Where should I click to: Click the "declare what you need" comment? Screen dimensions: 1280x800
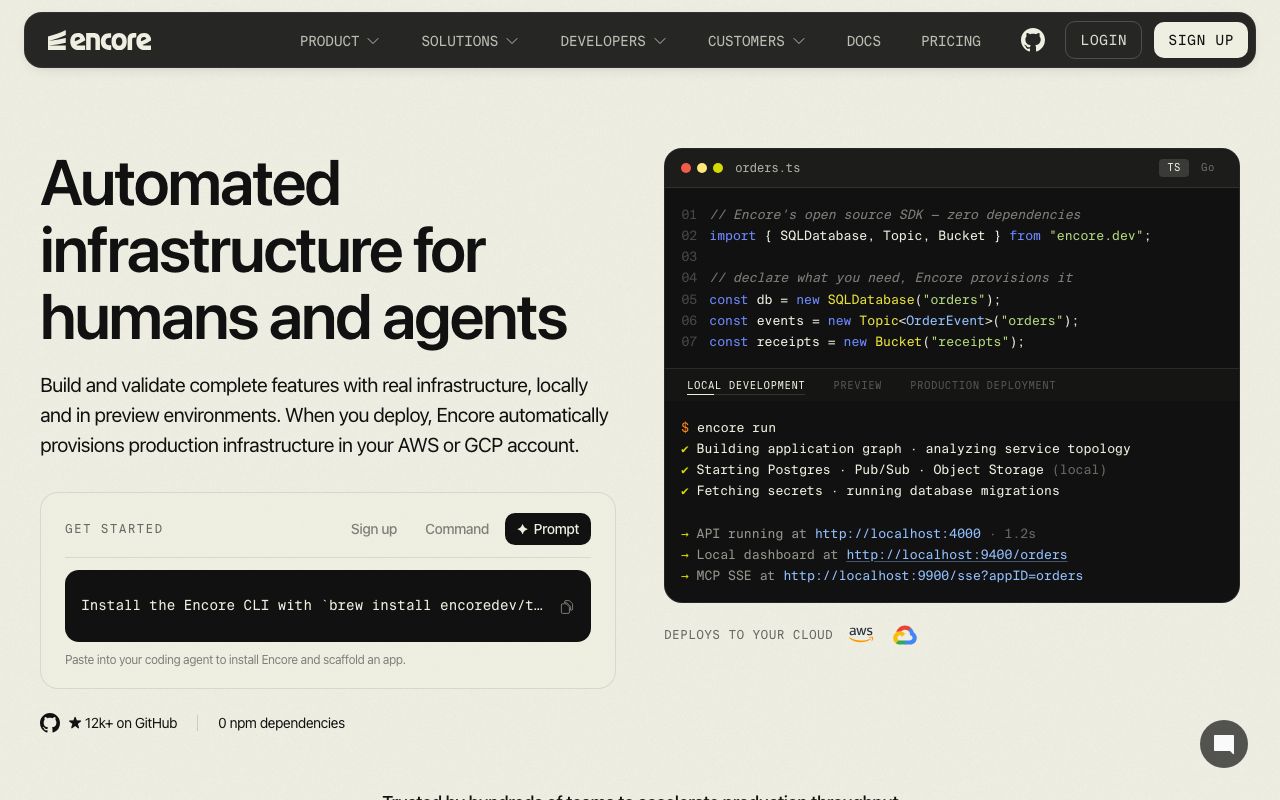[891, 278]
